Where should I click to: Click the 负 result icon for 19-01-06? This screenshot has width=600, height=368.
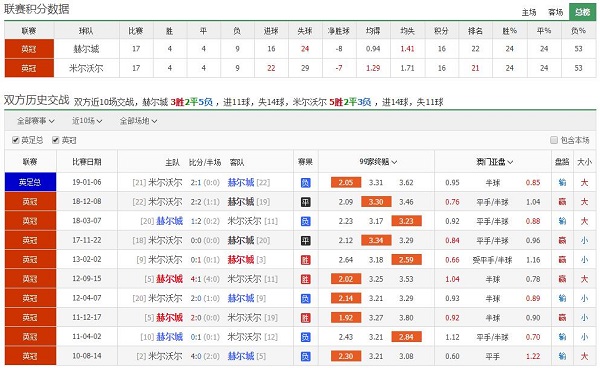(305, 183)
